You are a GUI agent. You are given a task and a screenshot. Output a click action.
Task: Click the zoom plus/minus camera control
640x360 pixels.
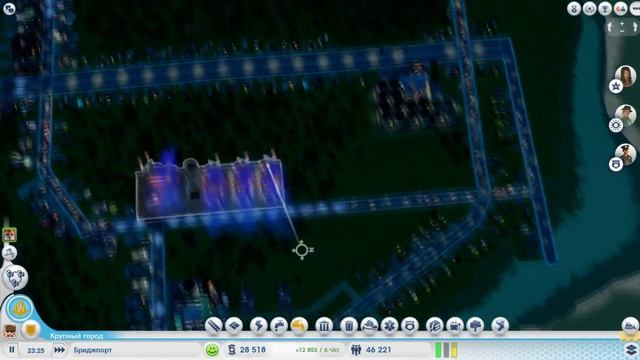622,27
